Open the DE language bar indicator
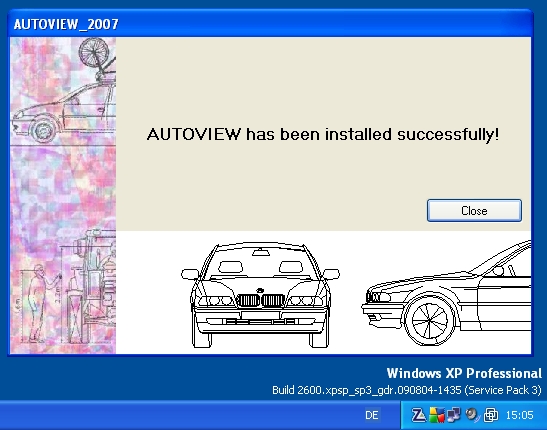 point(372,415)
